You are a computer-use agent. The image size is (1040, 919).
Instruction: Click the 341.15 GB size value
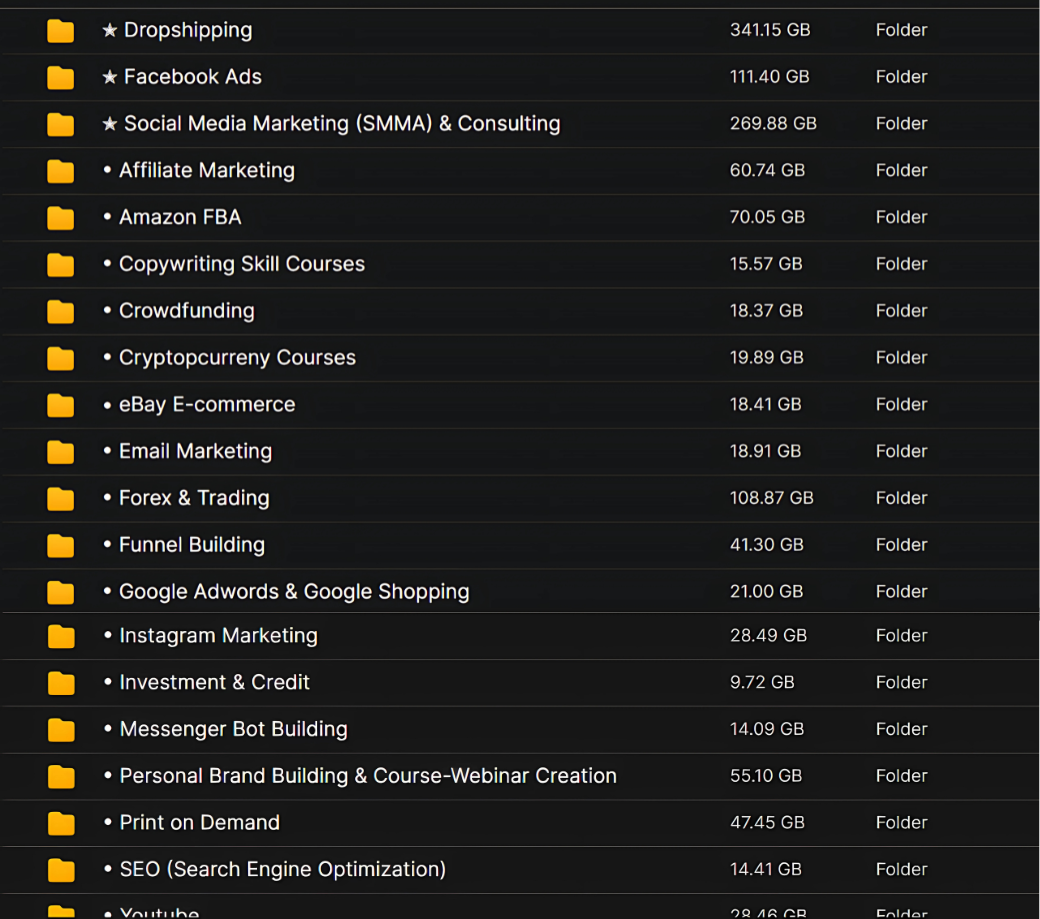point(770,30)
